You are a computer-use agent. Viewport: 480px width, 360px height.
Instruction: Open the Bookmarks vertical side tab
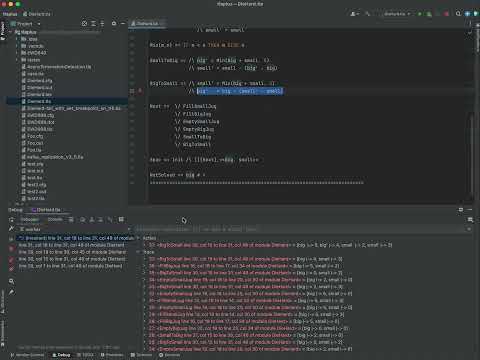click(3, 333)
